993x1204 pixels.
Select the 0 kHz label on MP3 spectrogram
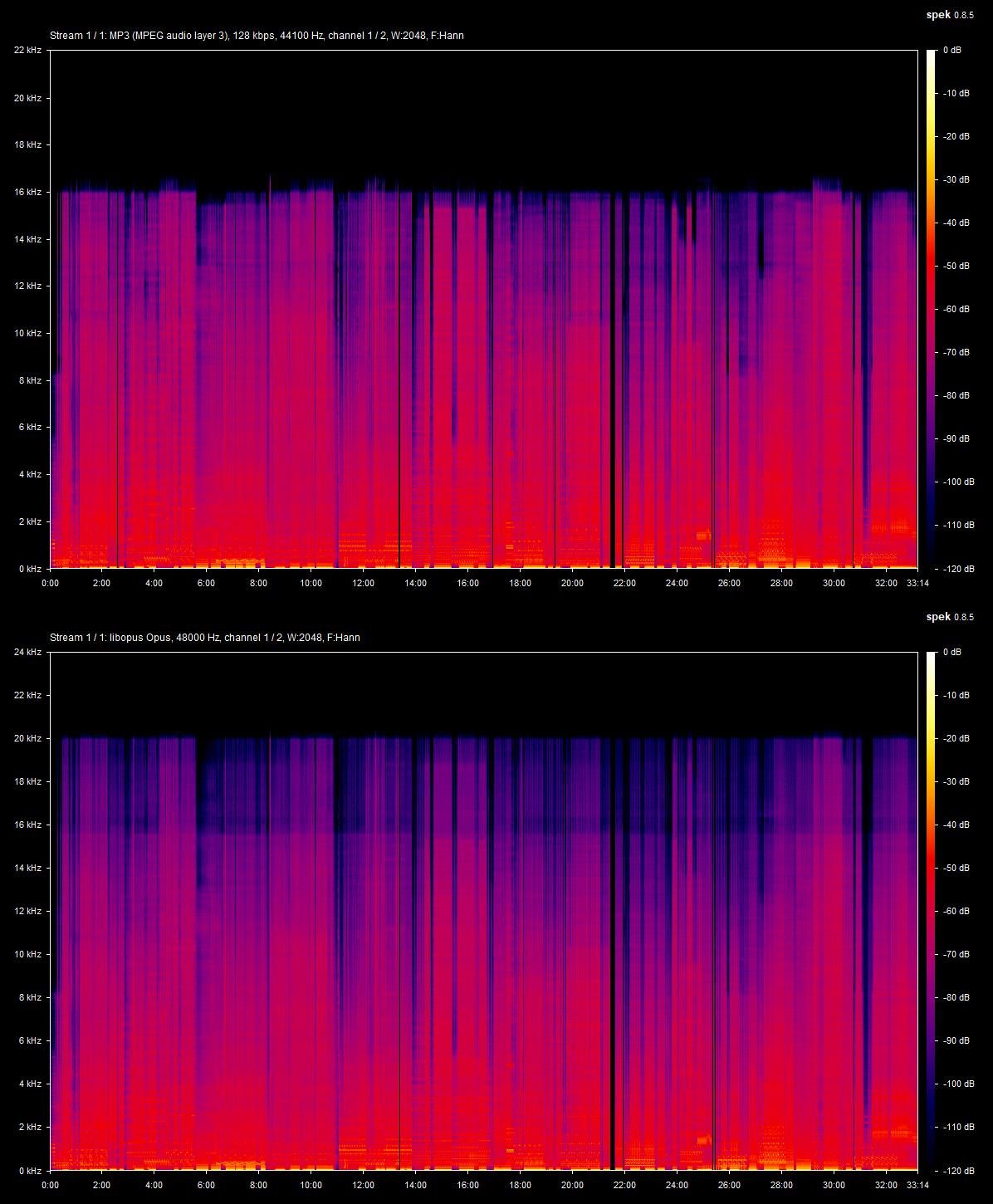coord(31,569)
